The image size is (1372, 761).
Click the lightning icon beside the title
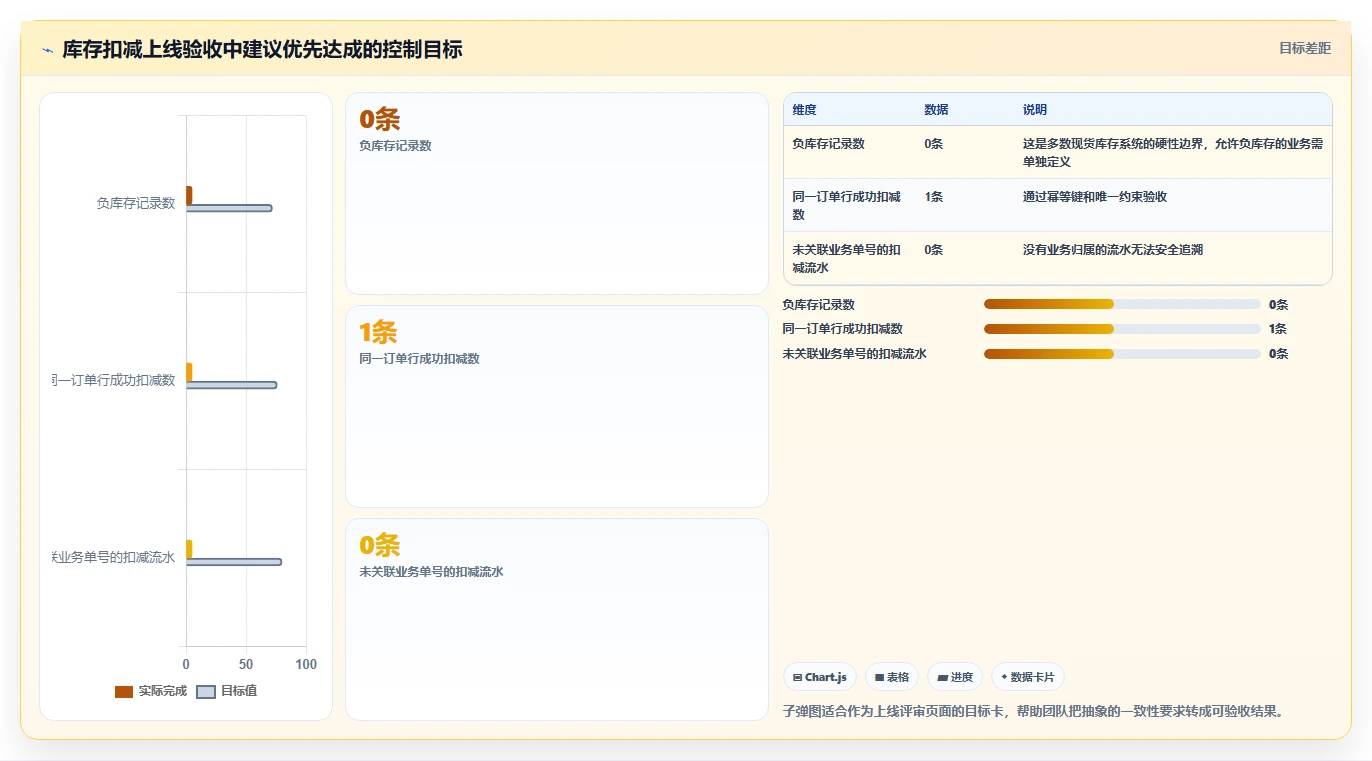pos(47,50)
